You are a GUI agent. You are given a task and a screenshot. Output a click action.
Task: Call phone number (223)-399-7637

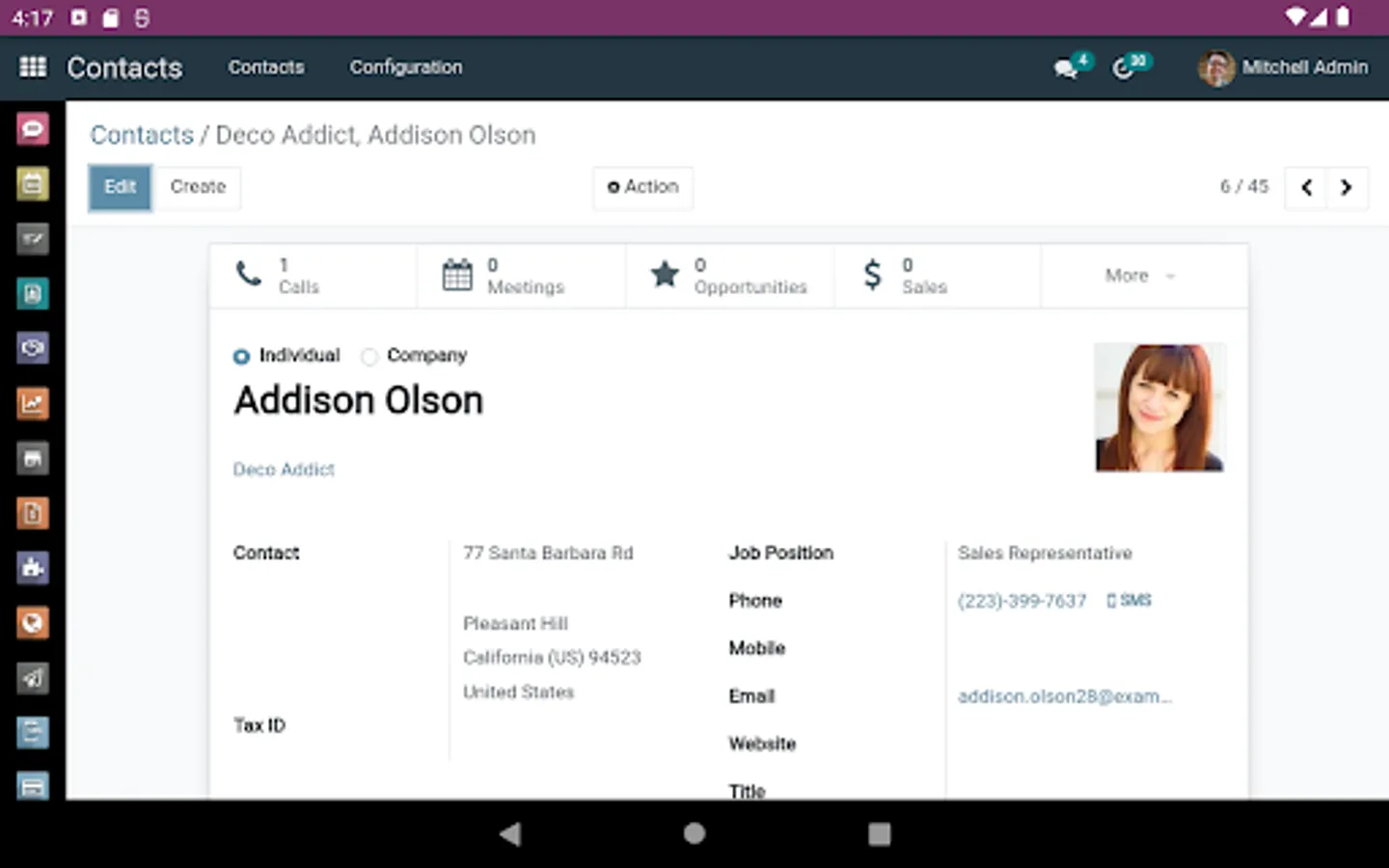coord(1021,601)
